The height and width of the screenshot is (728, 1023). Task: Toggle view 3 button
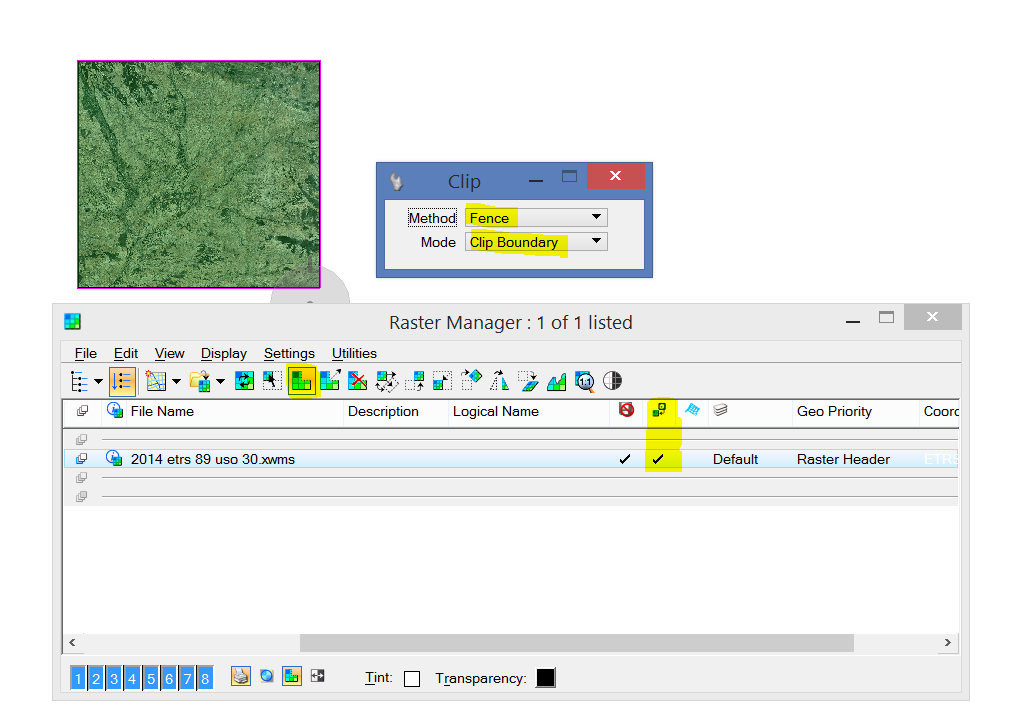click(x=114, y=678)
